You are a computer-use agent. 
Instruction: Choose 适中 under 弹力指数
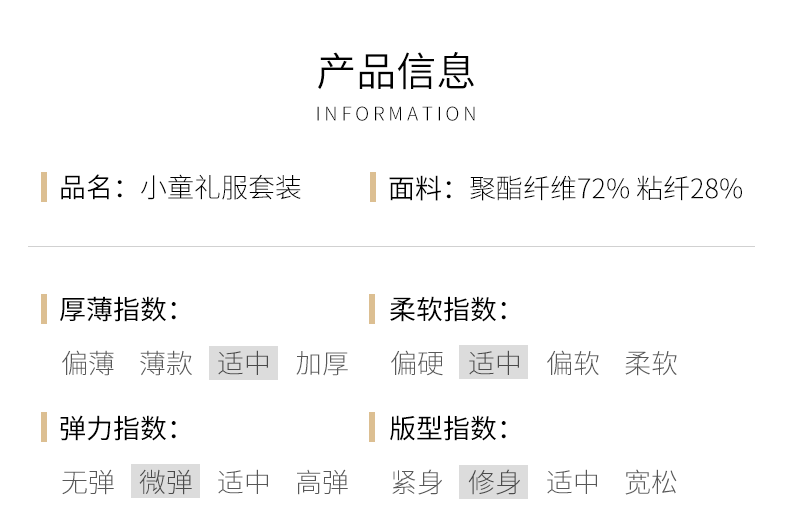pos(244,482)
